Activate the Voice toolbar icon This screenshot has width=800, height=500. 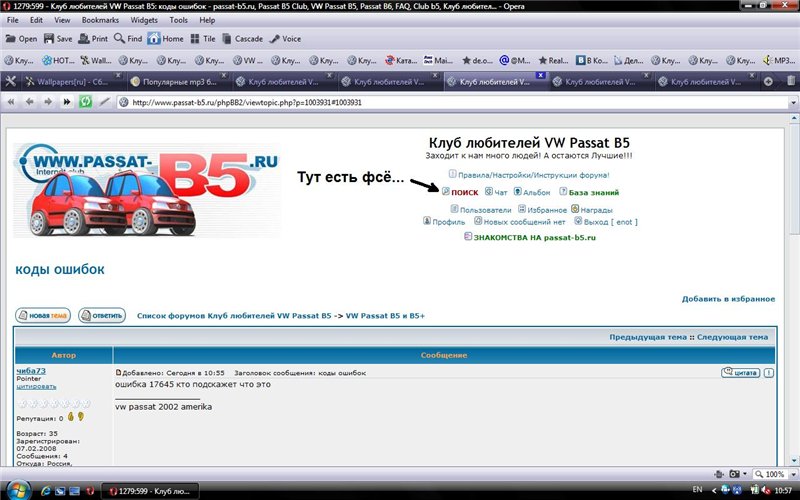[x=285, y=39]
